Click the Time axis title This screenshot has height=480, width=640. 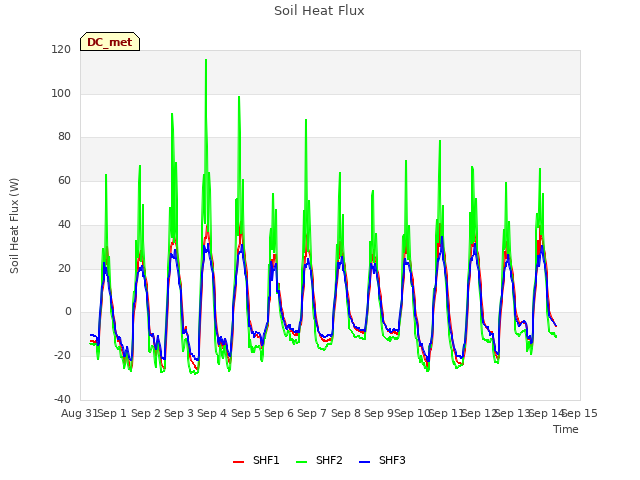tap(566, 429)
